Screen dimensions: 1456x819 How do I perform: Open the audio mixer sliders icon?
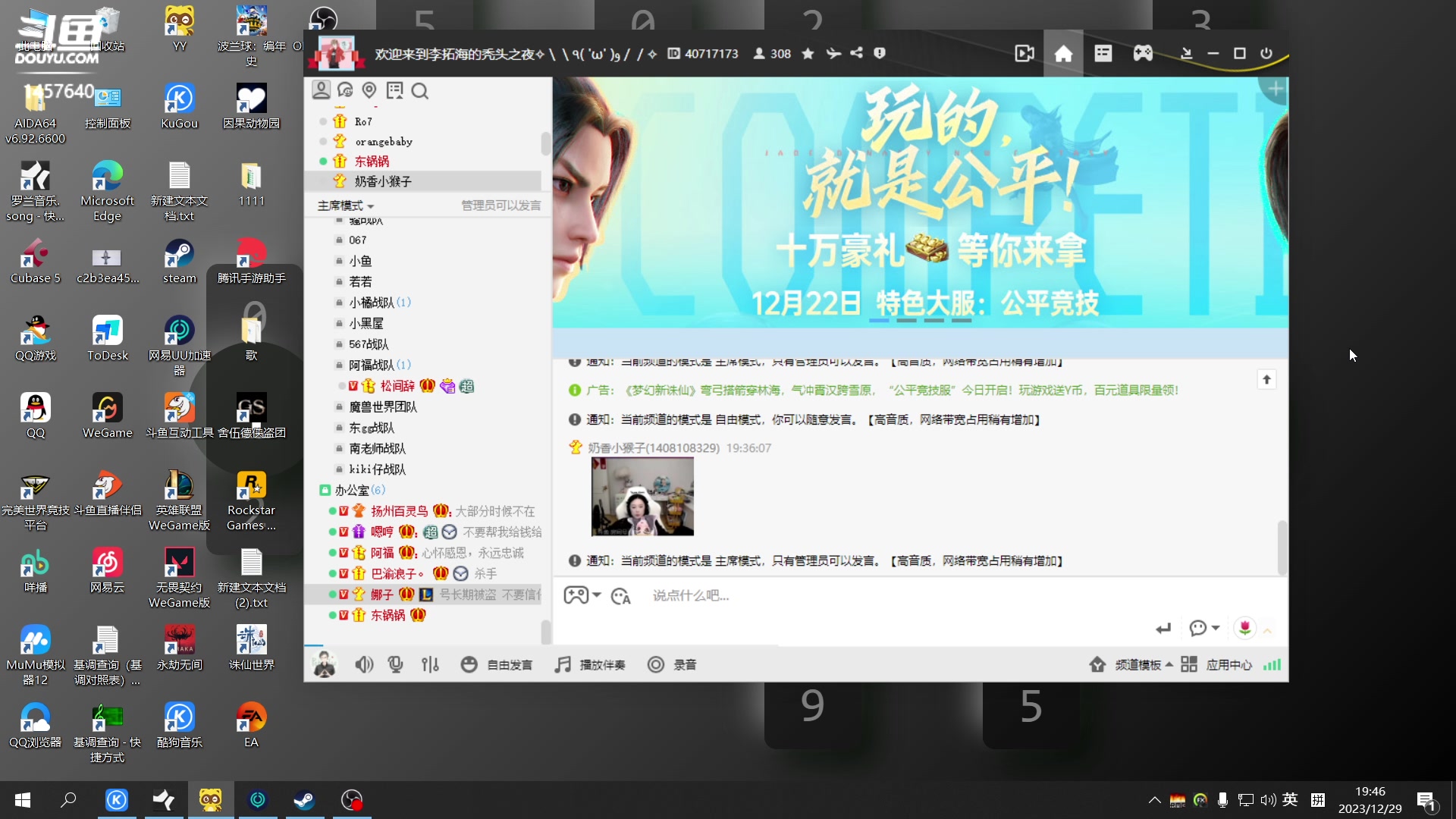point(430,664)
